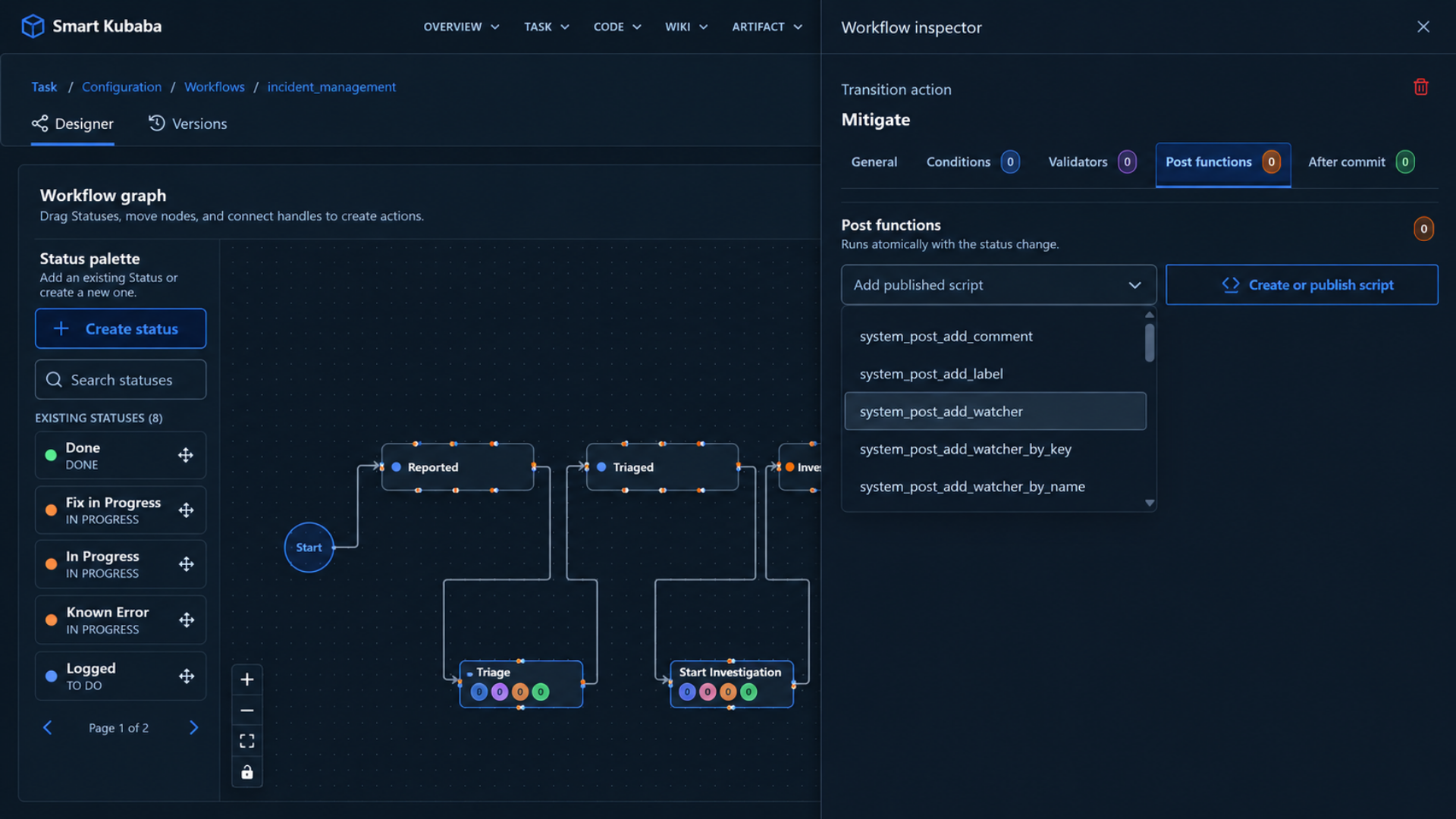1456x819 pixels.
Task: Click the Start node in the graph
Action: pos(309,548)
